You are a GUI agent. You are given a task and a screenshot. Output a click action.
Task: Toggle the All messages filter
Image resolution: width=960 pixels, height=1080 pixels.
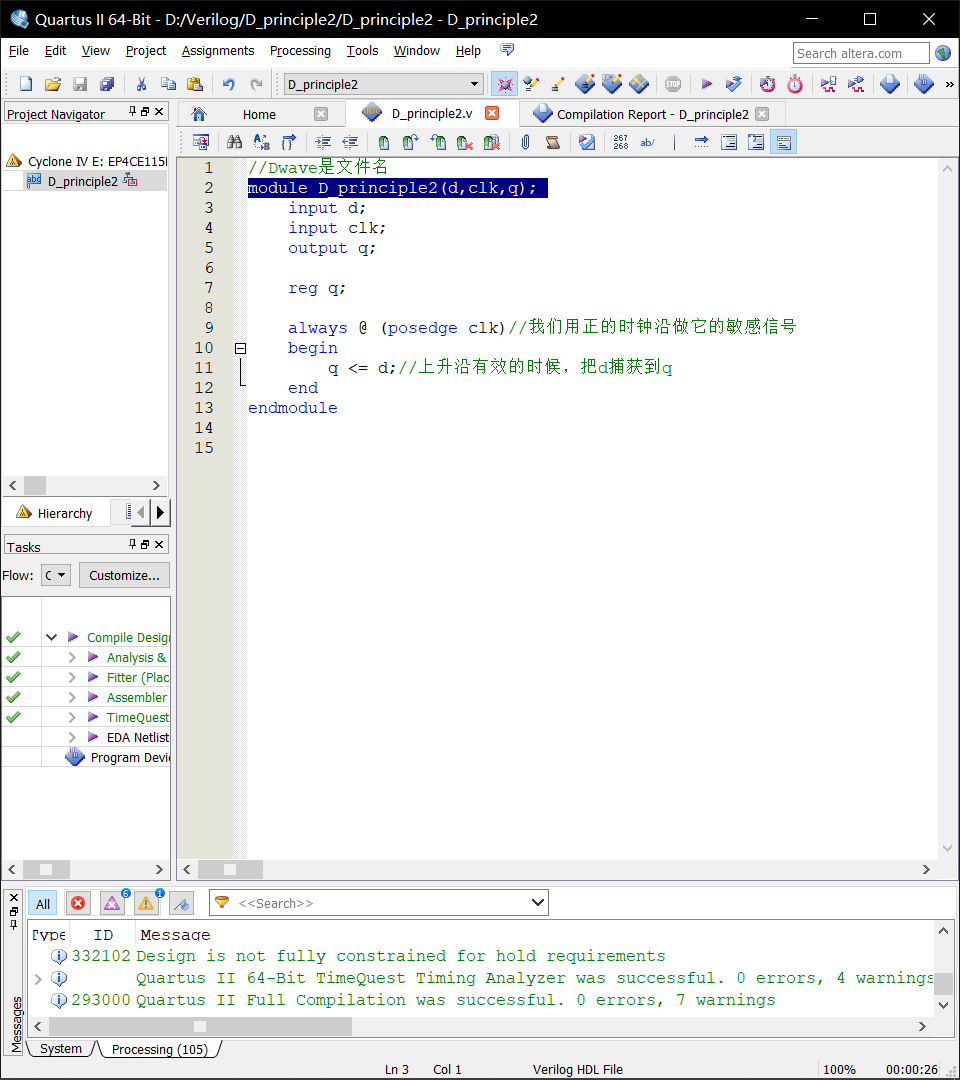click(43, 904)
